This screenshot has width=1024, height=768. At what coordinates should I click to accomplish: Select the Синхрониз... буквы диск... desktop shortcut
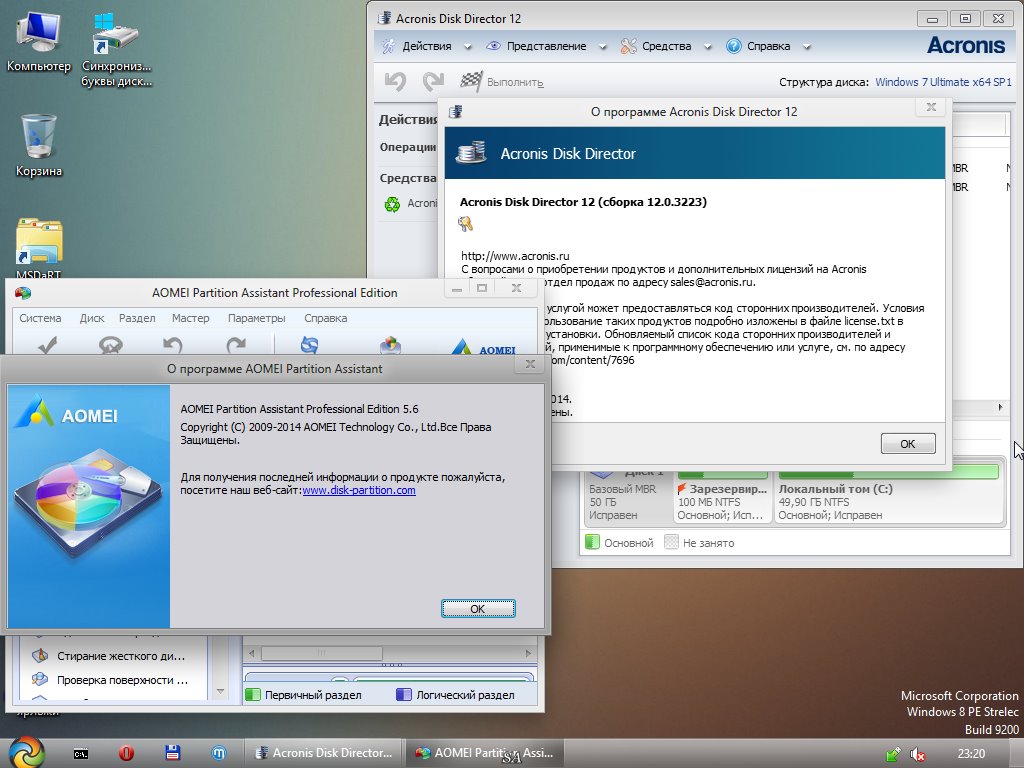pos(116,50)
